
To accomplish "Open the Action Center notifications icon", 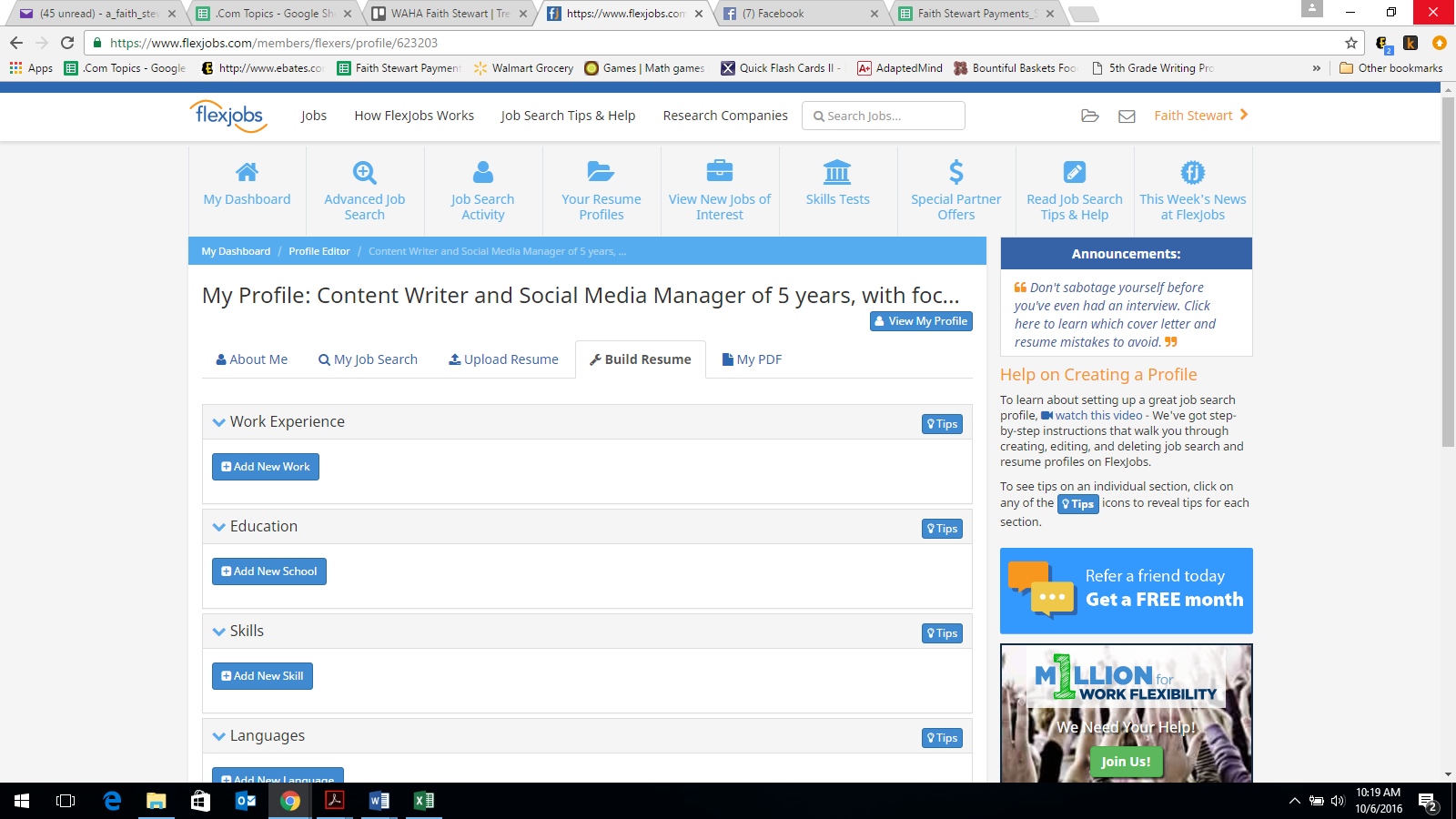I will click(x=1428, y=802).
